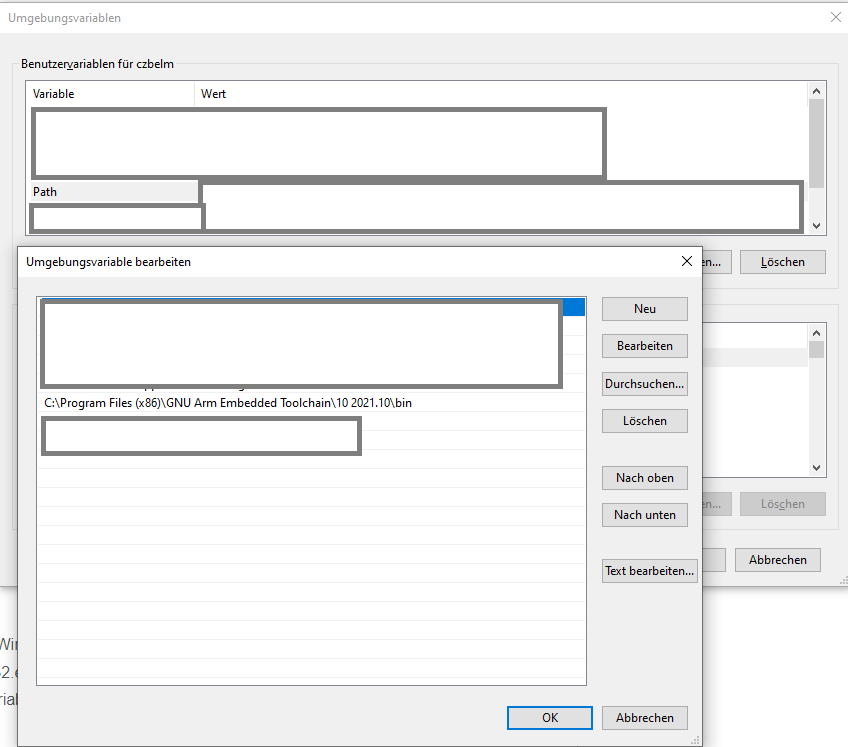Click Abbrechen in the edit dialog
The image size is (848, 747).
point(644,717)
